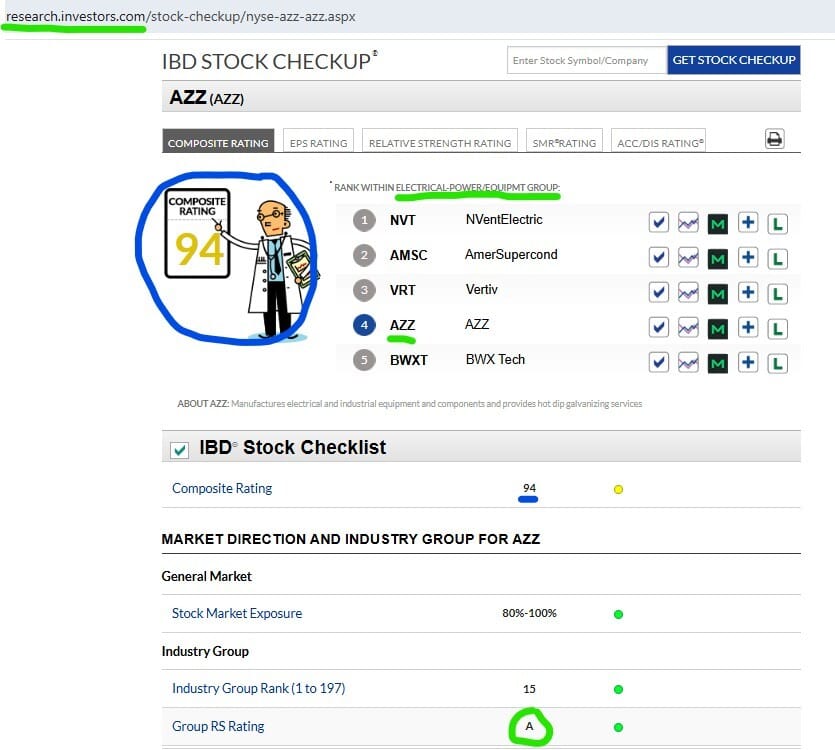Open the chart icon for VRT
Screen dimensions: 835x750
[x=688, y=292]
